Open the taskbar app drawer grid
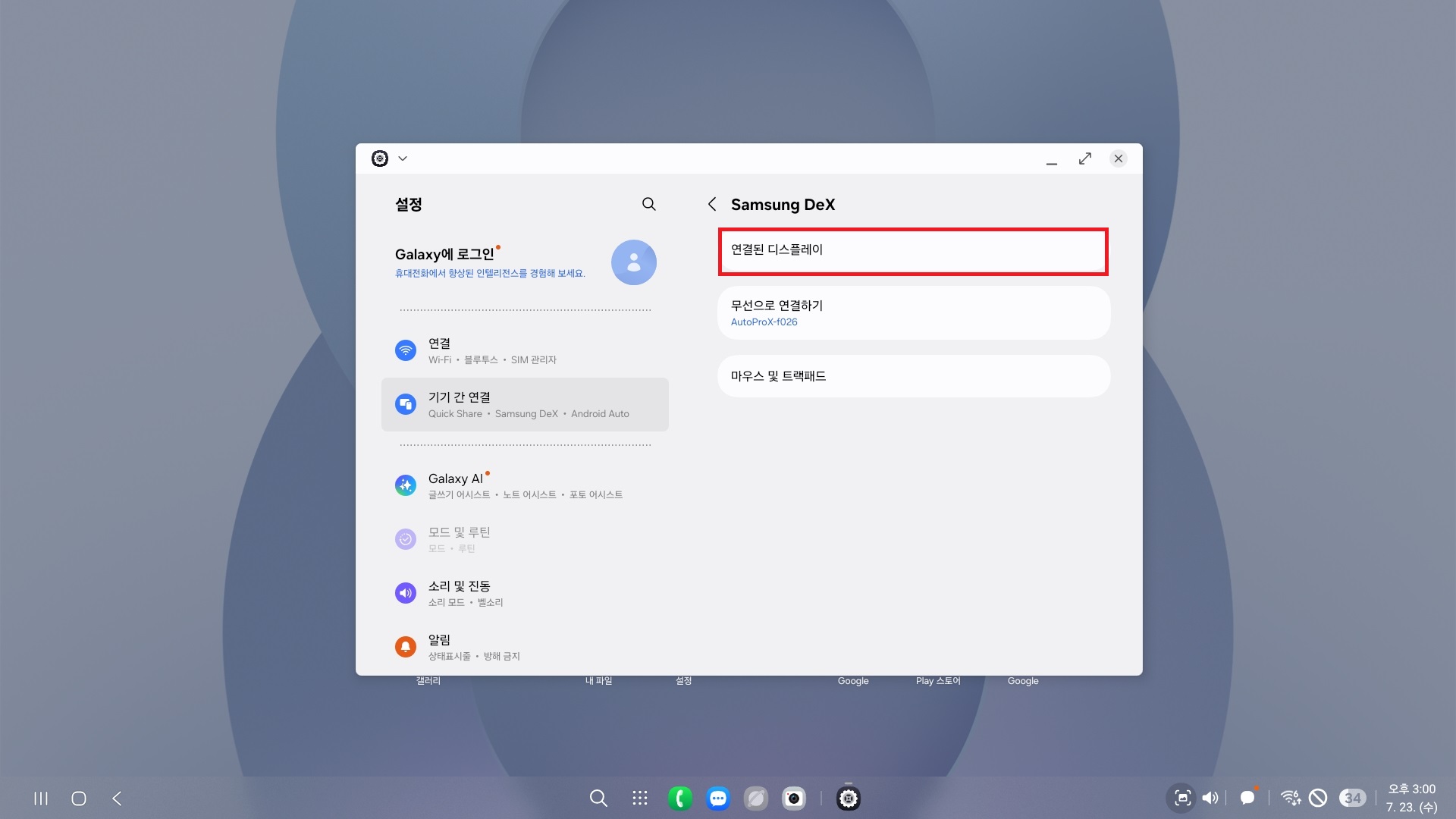Screen dimensions: 1456x819 (639, 798)
